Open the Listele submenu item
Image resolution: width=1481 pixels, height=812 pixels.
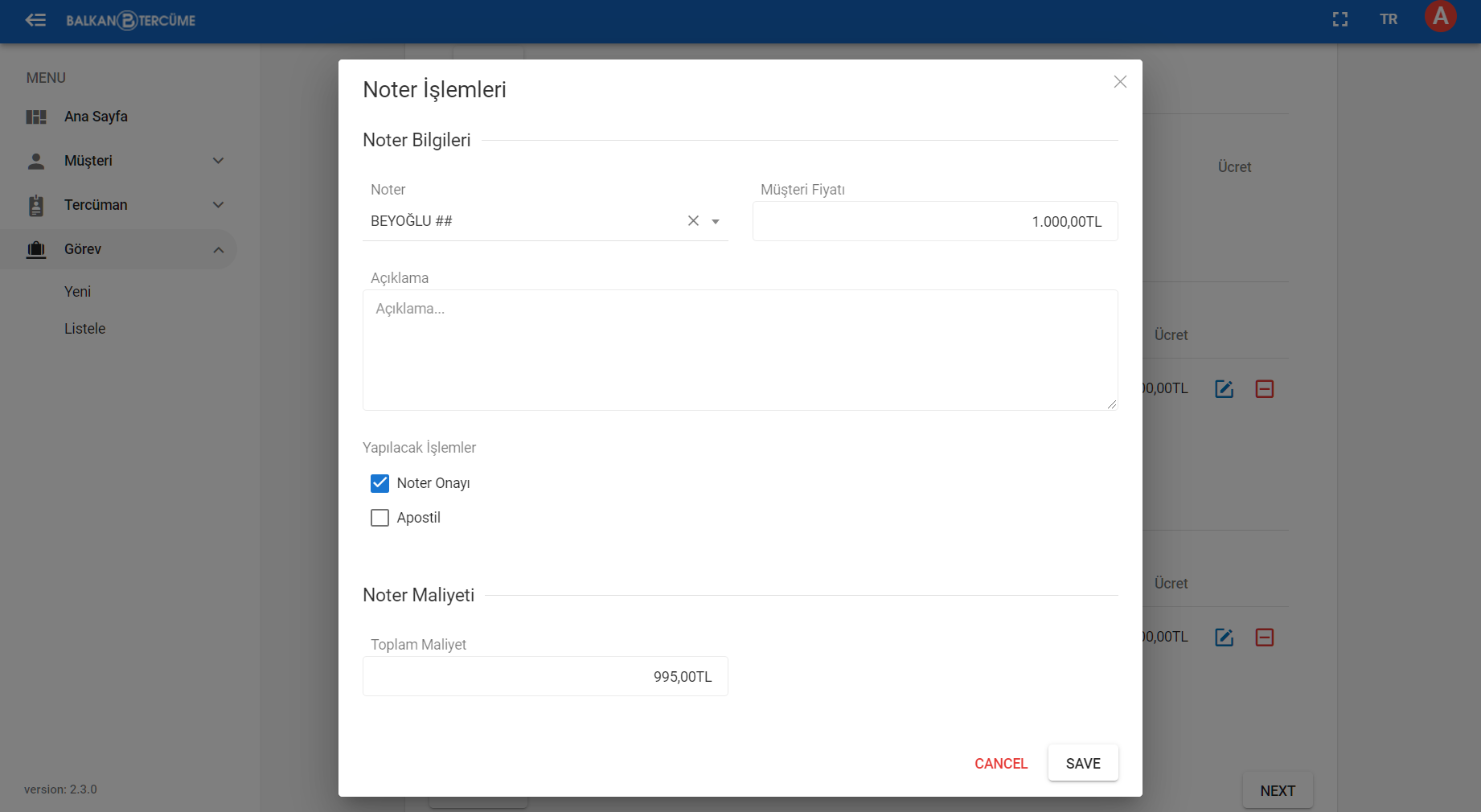pyautogui.click(x=85, y=329)
